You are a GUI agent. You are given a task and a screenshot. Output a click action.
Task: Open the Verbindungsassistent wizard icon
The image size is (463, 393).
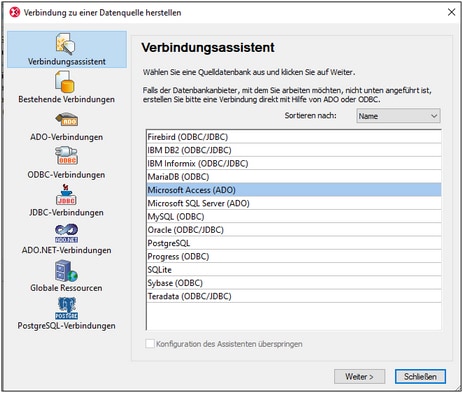(66, 44)
